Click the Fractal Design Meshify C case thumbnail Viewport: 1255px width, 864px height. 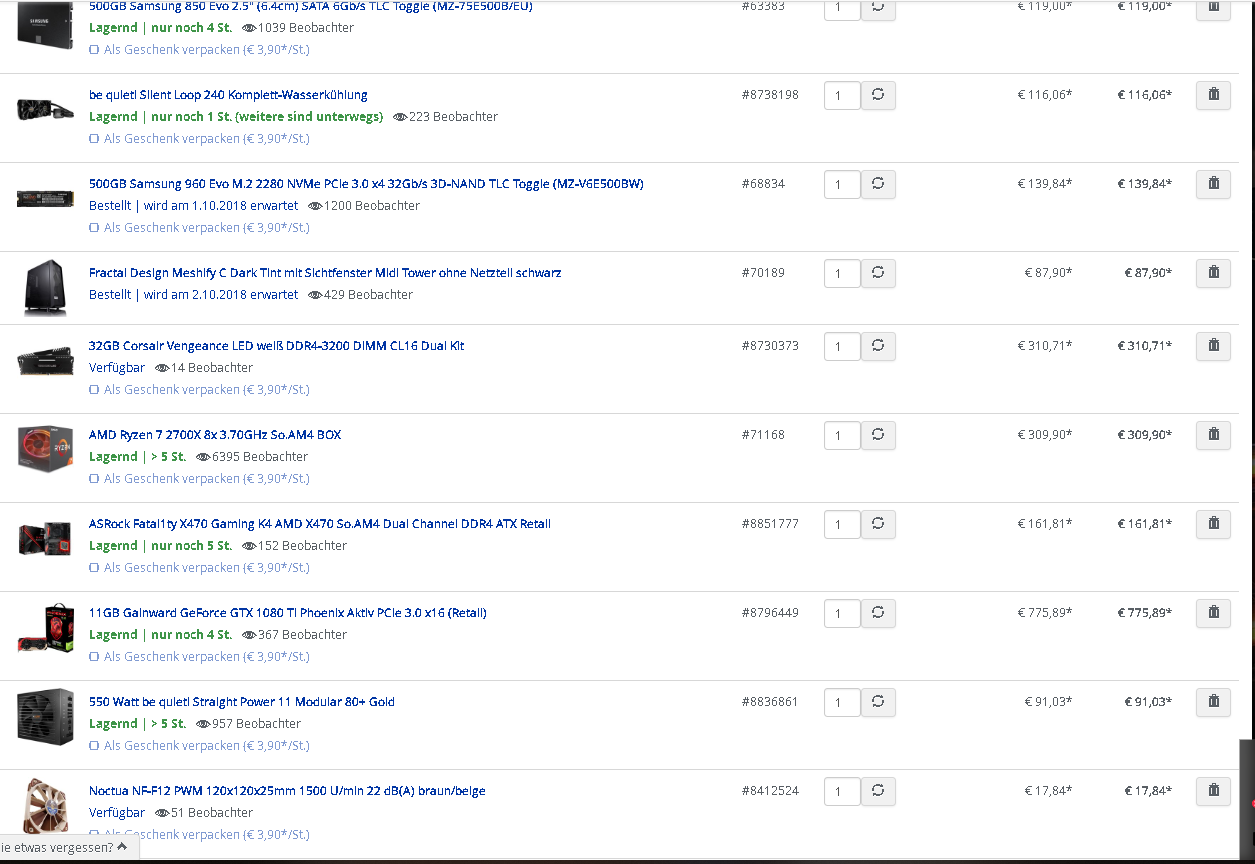46,288
